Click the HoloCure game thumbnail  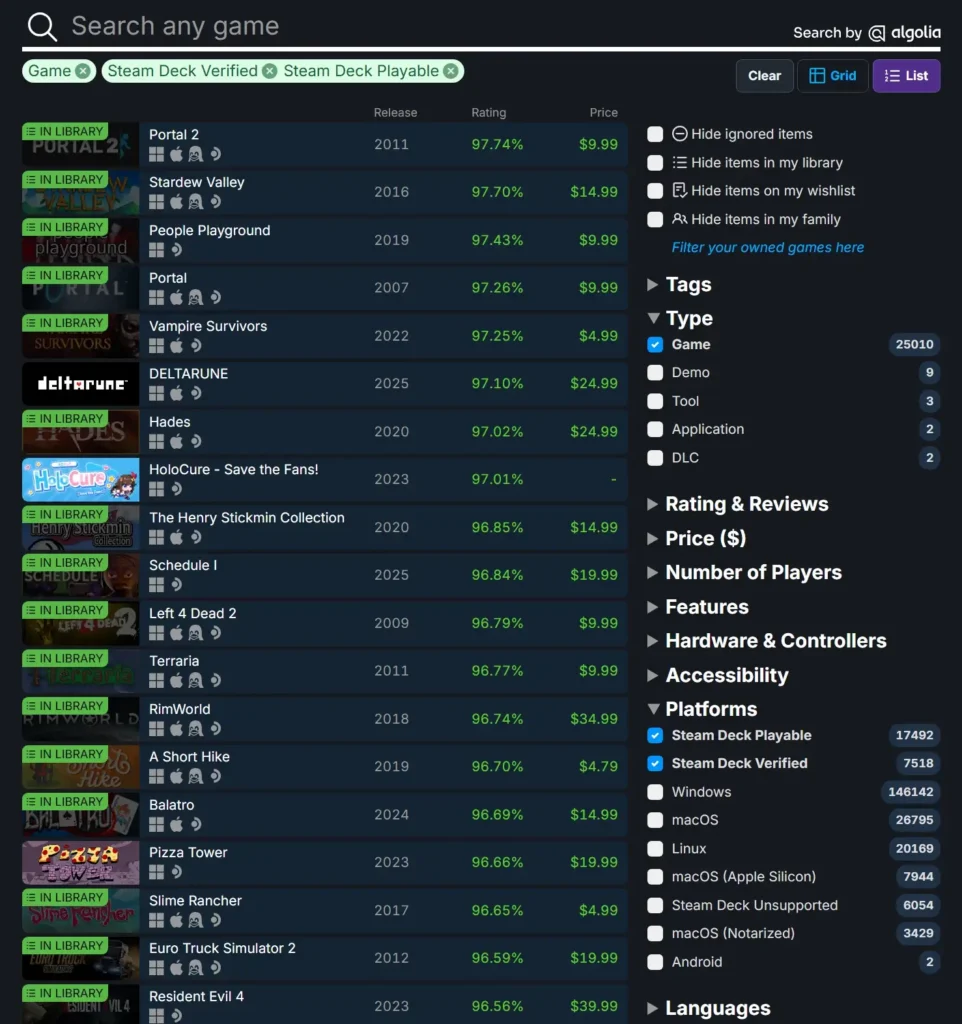click(x=81, y=479)
